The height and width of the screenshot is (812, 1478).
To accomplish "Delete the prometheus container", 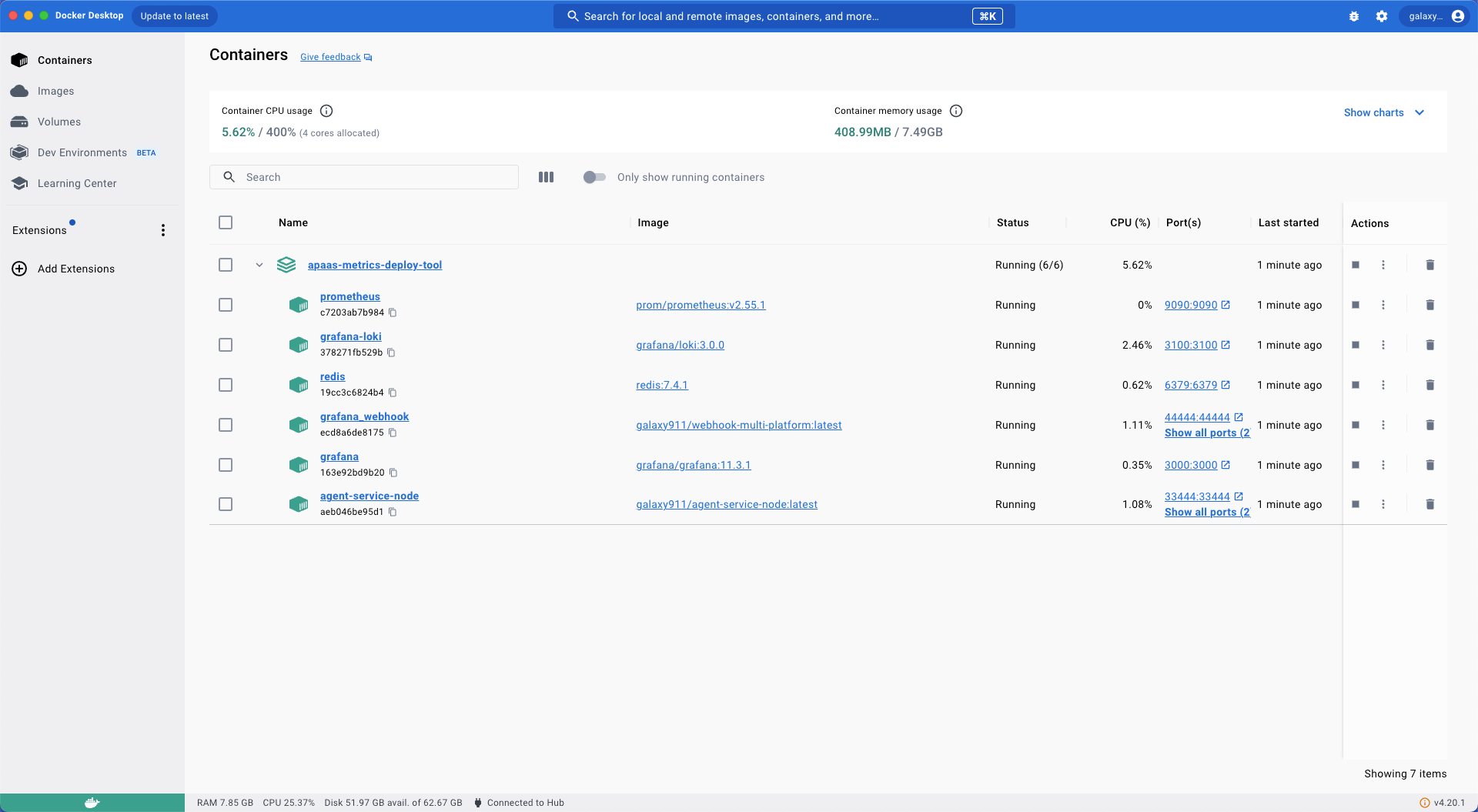I will (x=1430, y=305).
